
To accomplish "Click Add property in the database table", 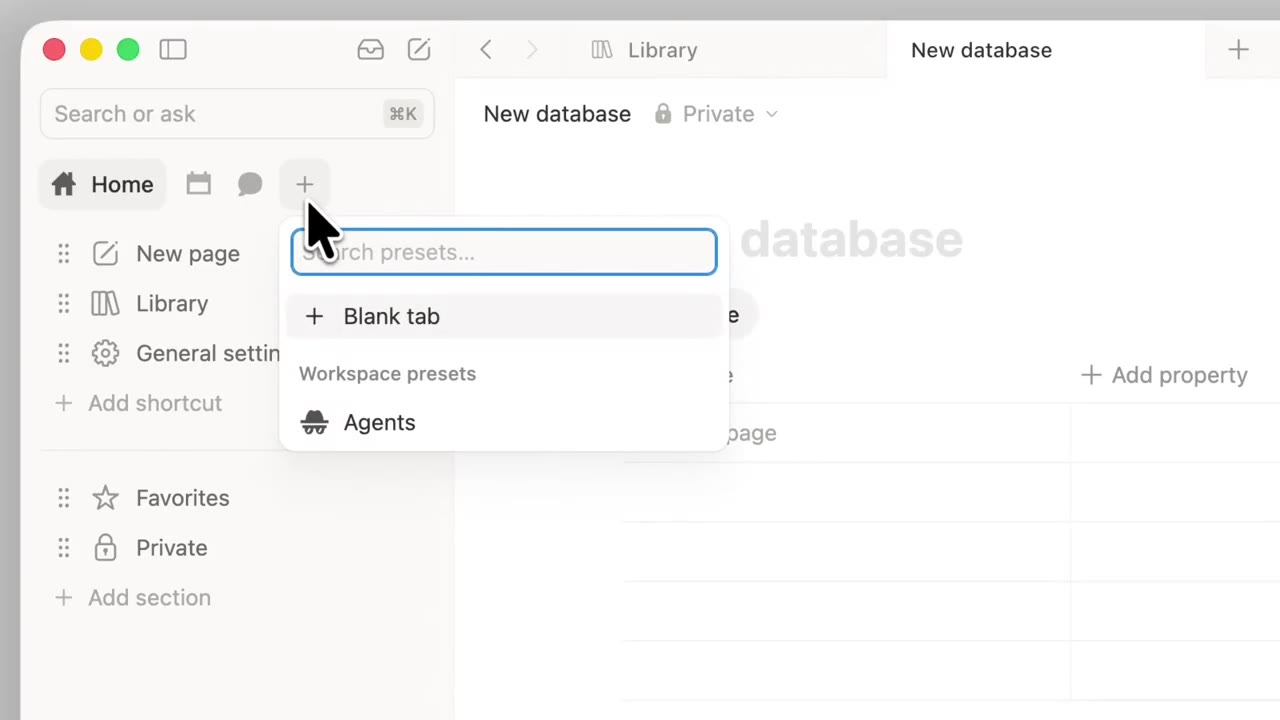I will click(x=1165, y=375).
